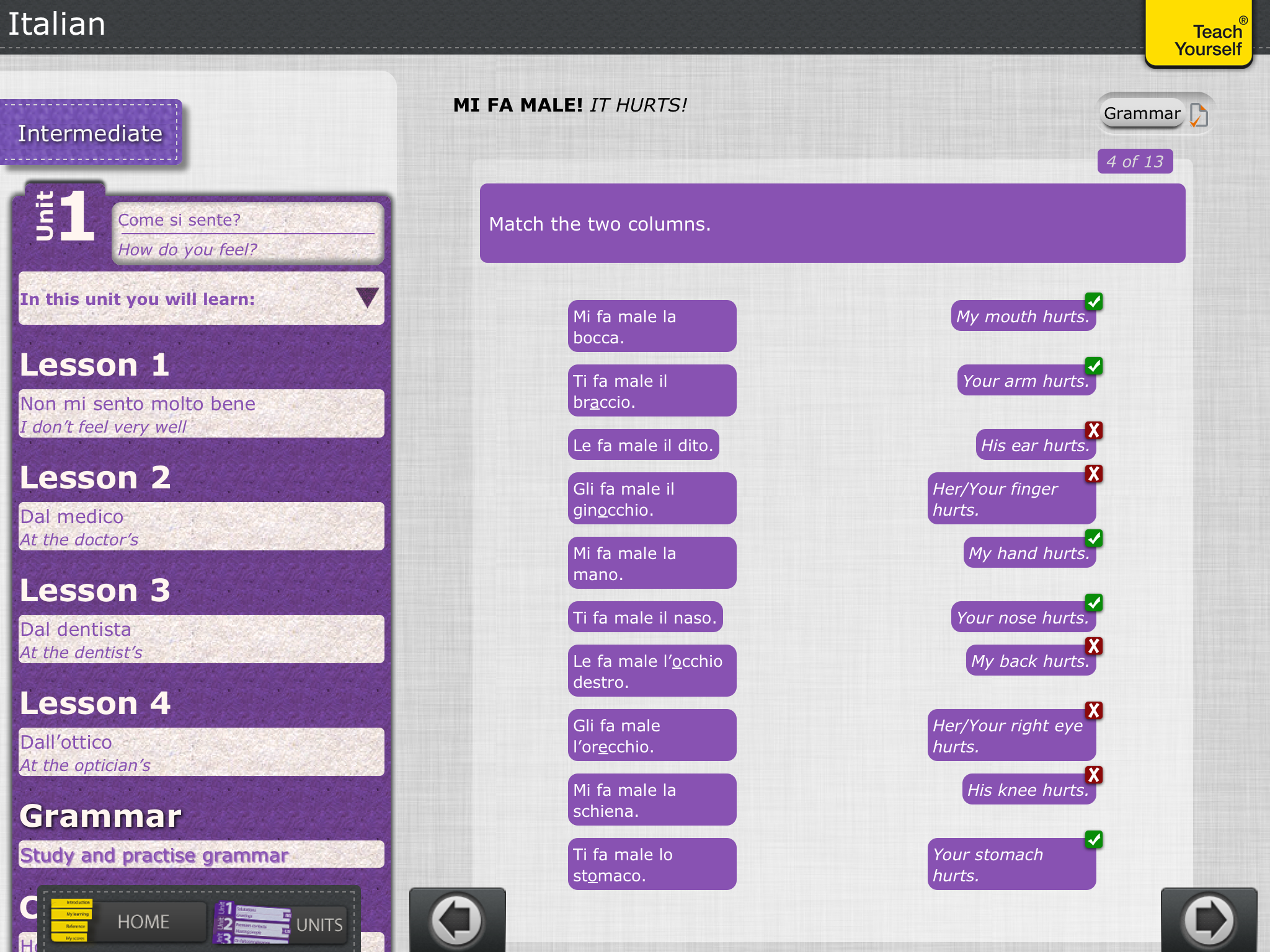Click the Intermediate level label
Screen dimensions: 1270x952
[91, 133]
